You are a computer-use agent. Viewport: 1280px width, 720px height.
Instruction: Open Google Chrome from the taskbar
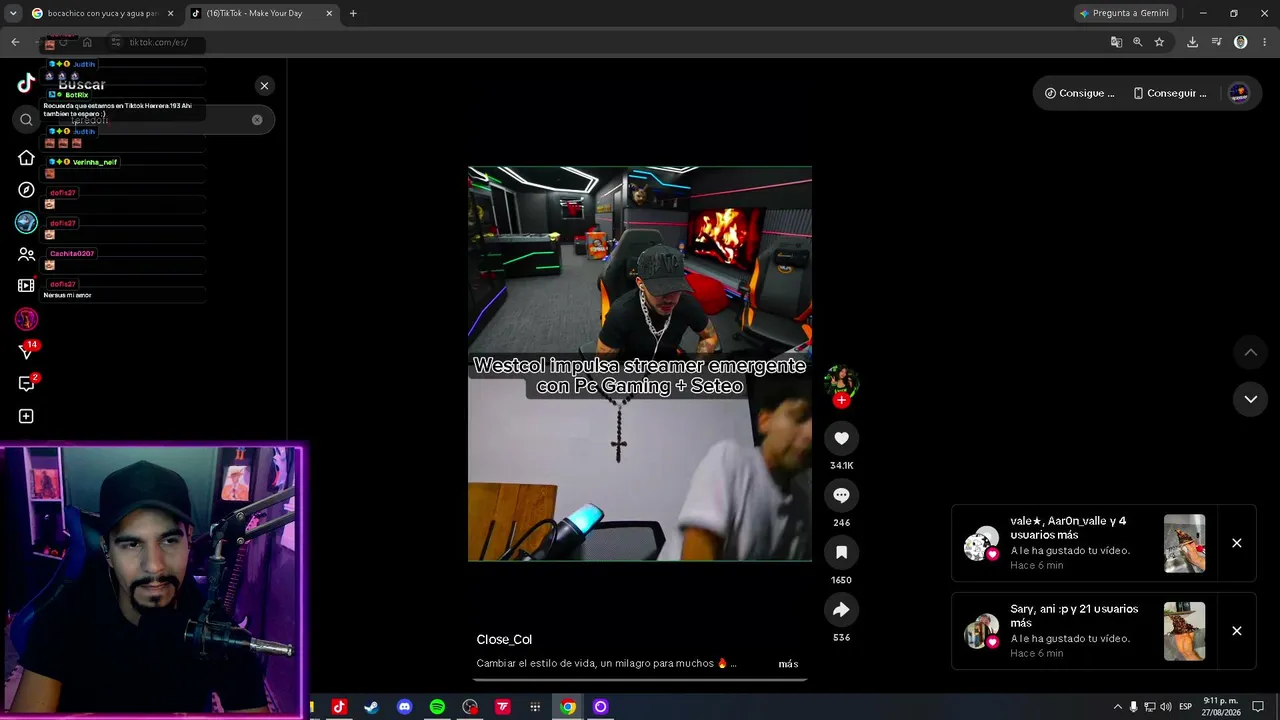click(568, 707)
